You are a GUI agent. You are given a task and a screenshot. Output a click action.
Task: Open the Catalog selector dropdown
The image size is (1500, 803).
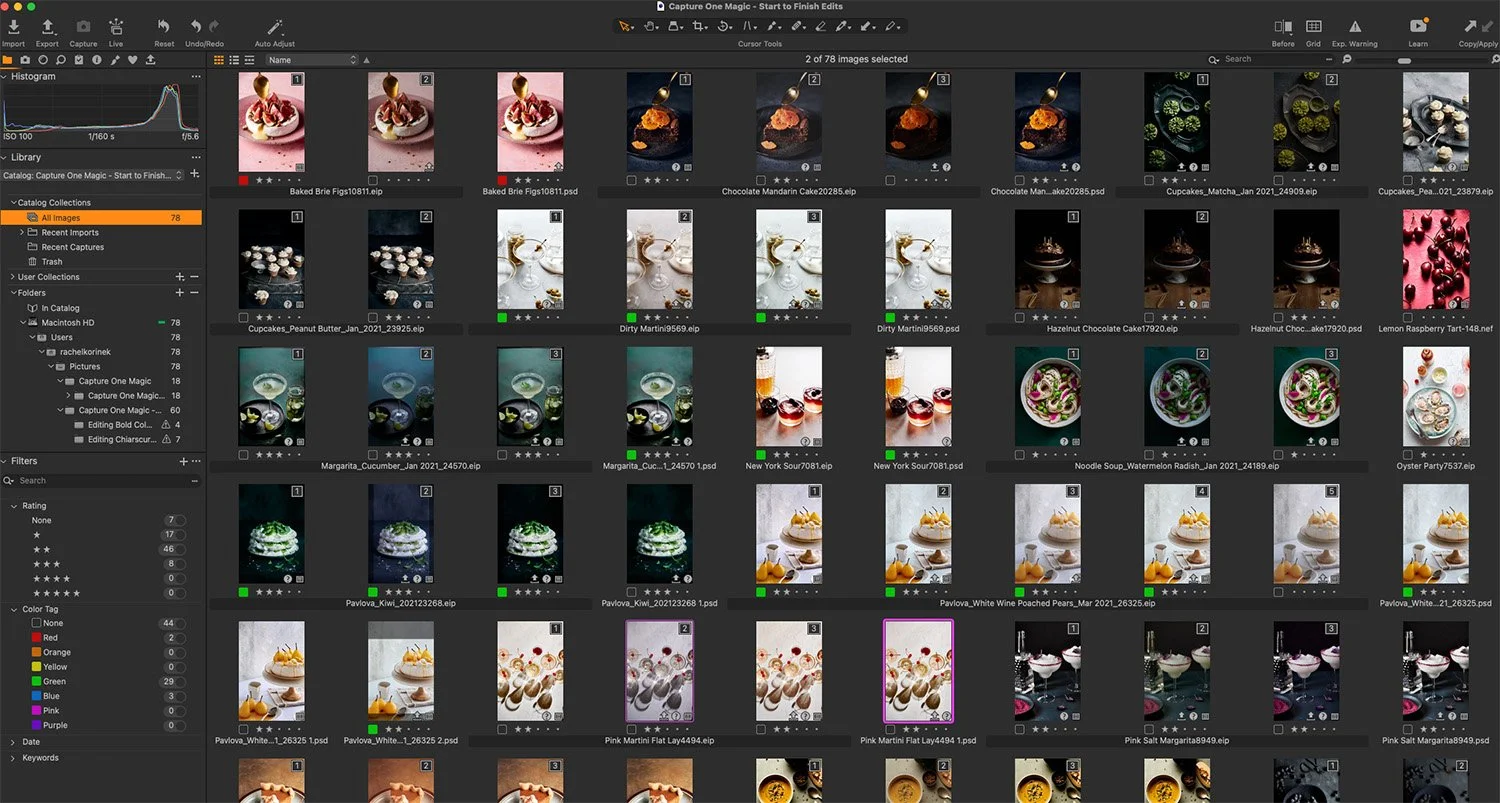click(x=93, y=175)
